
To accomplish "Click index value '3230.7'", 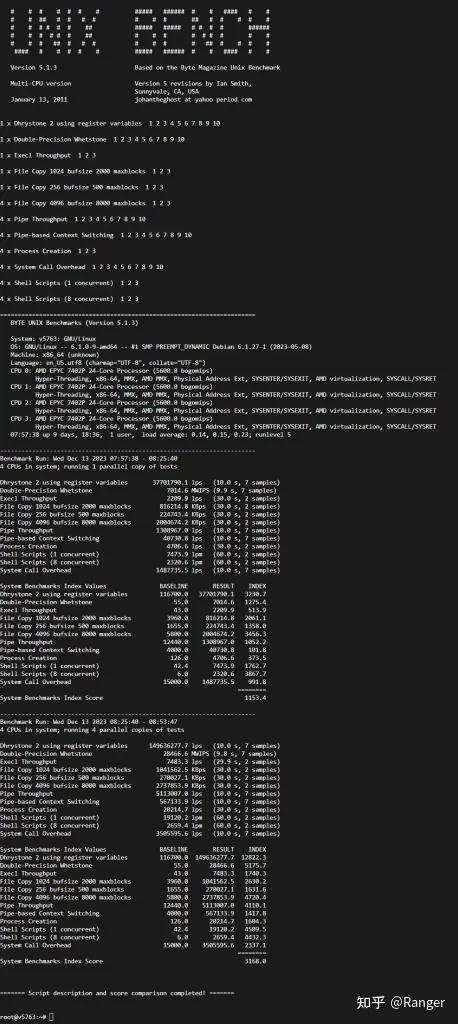I will 255,594.
